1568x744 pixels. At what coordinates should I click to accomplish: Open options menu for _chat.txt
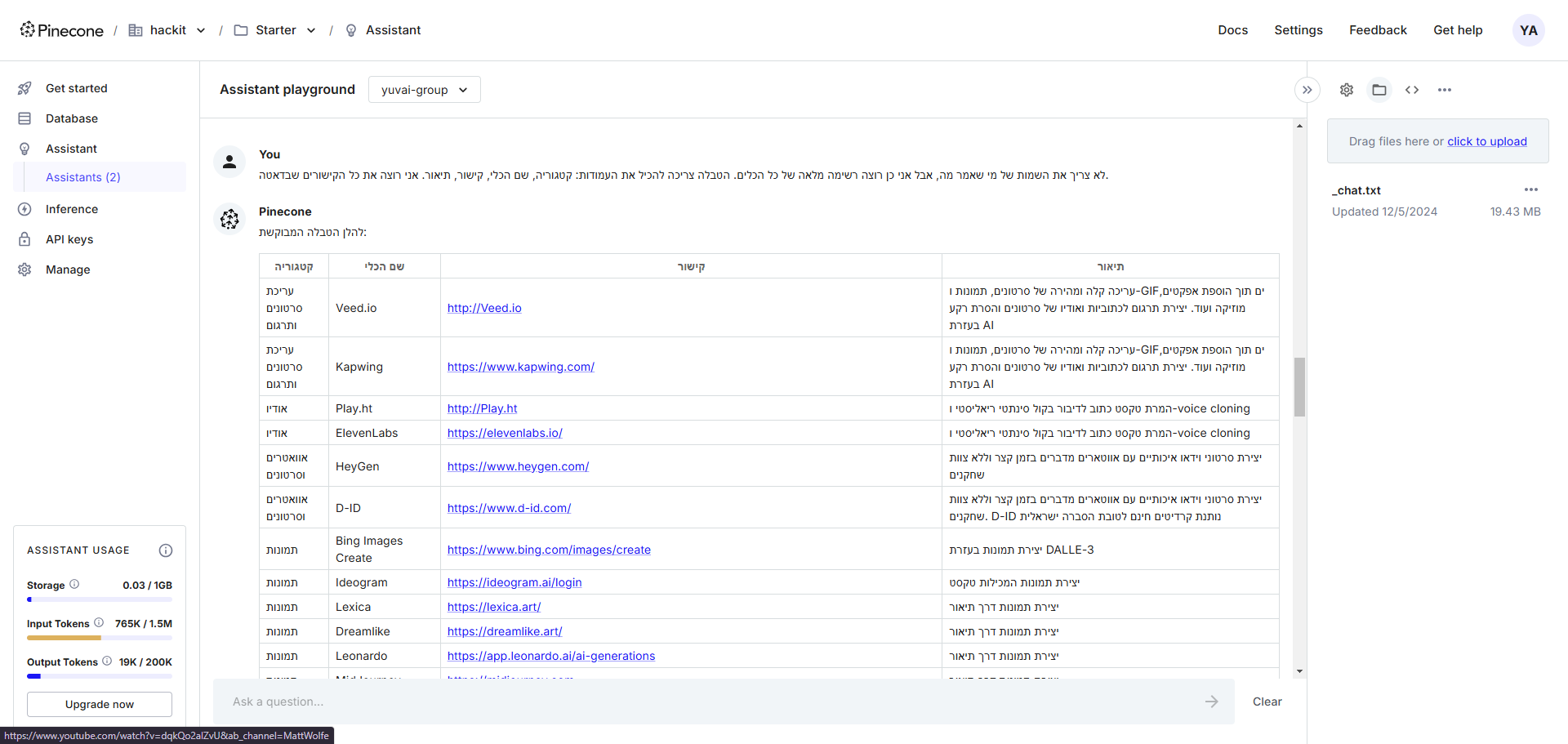1530,189
